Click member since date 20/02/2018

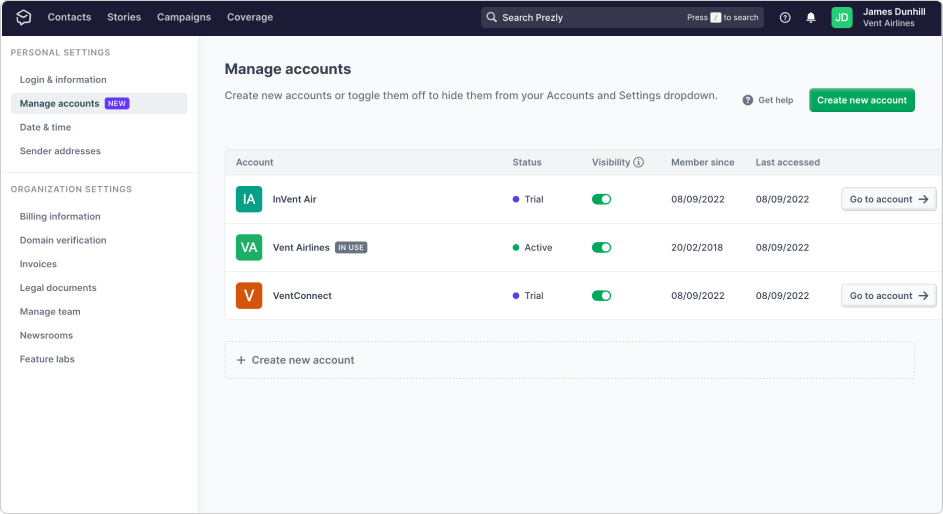[697, 247]
